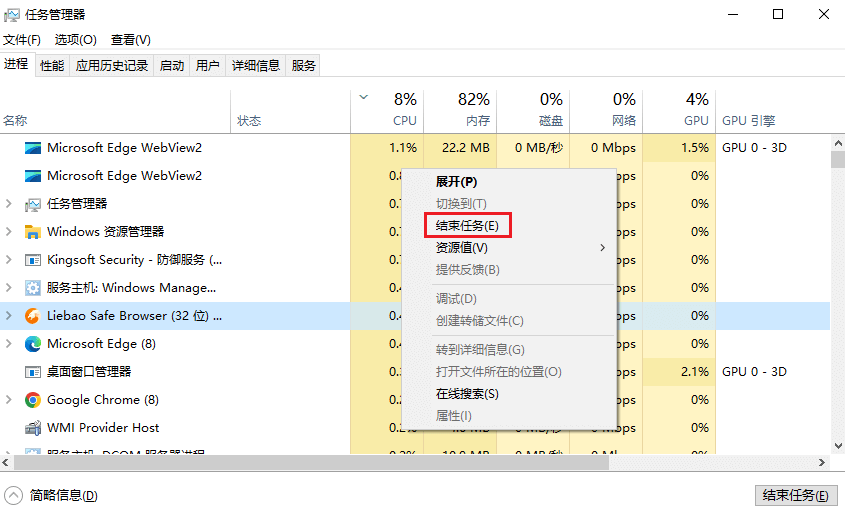Expand the Kingsoft Security process group
The height and width of the screenshot is (517, 845).
tap(8, 260)
